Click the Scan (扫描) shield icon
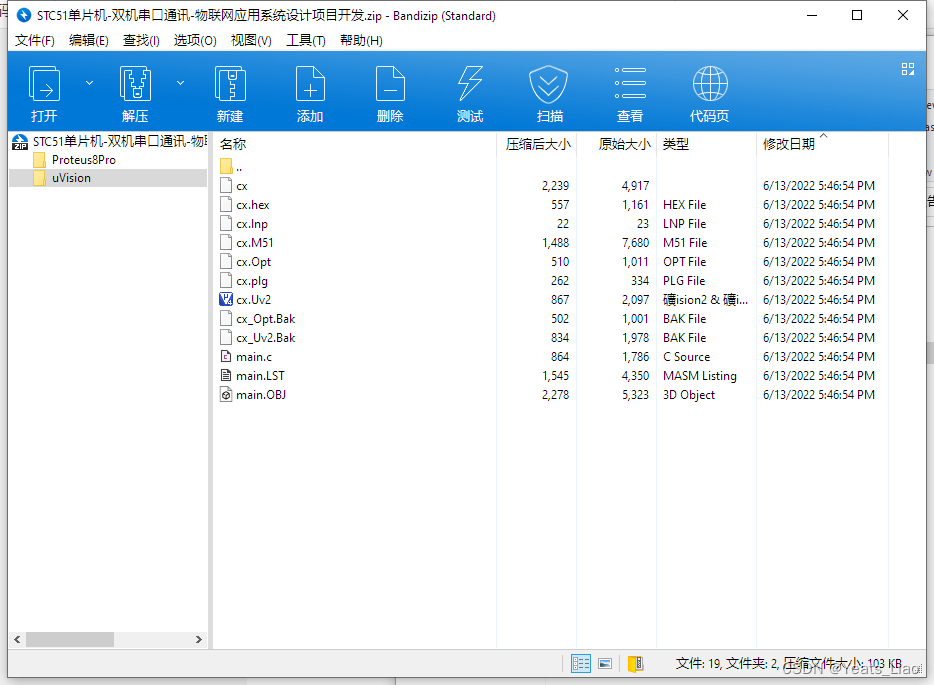 549,83
